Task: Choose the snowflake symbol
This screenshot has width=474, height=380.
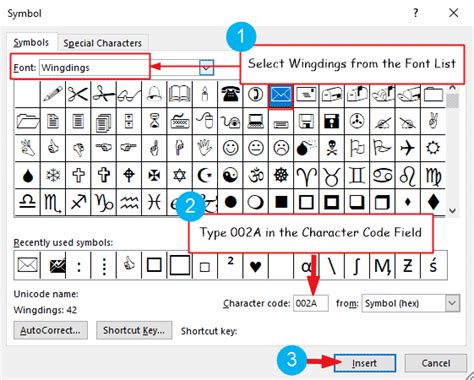Action: coord(53,175)
